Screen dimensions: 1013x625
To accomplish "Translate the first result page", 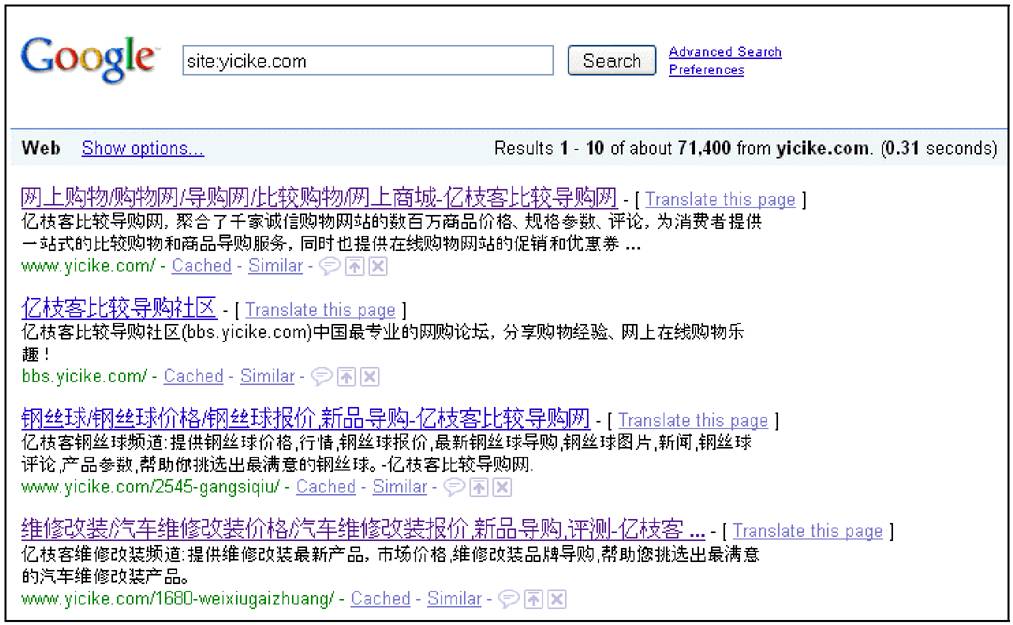I will (720, 200).
